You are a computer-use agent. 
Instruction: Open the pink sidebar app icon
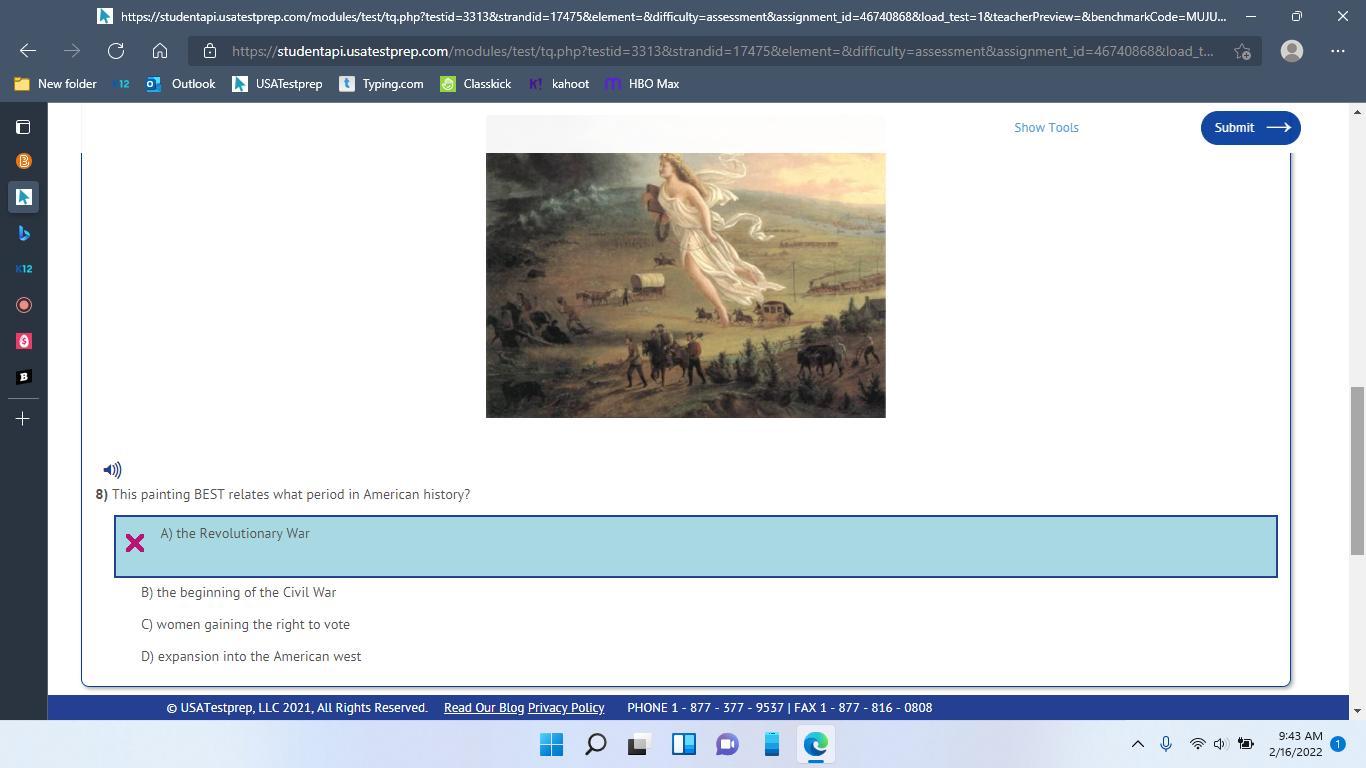pyautogui.click(x=23, y=341)
